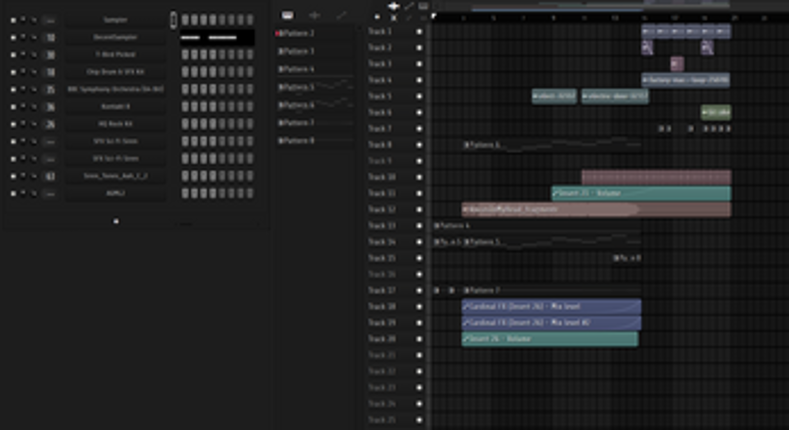Adjust pan knob of Sampler channel

tap(23, 20)
